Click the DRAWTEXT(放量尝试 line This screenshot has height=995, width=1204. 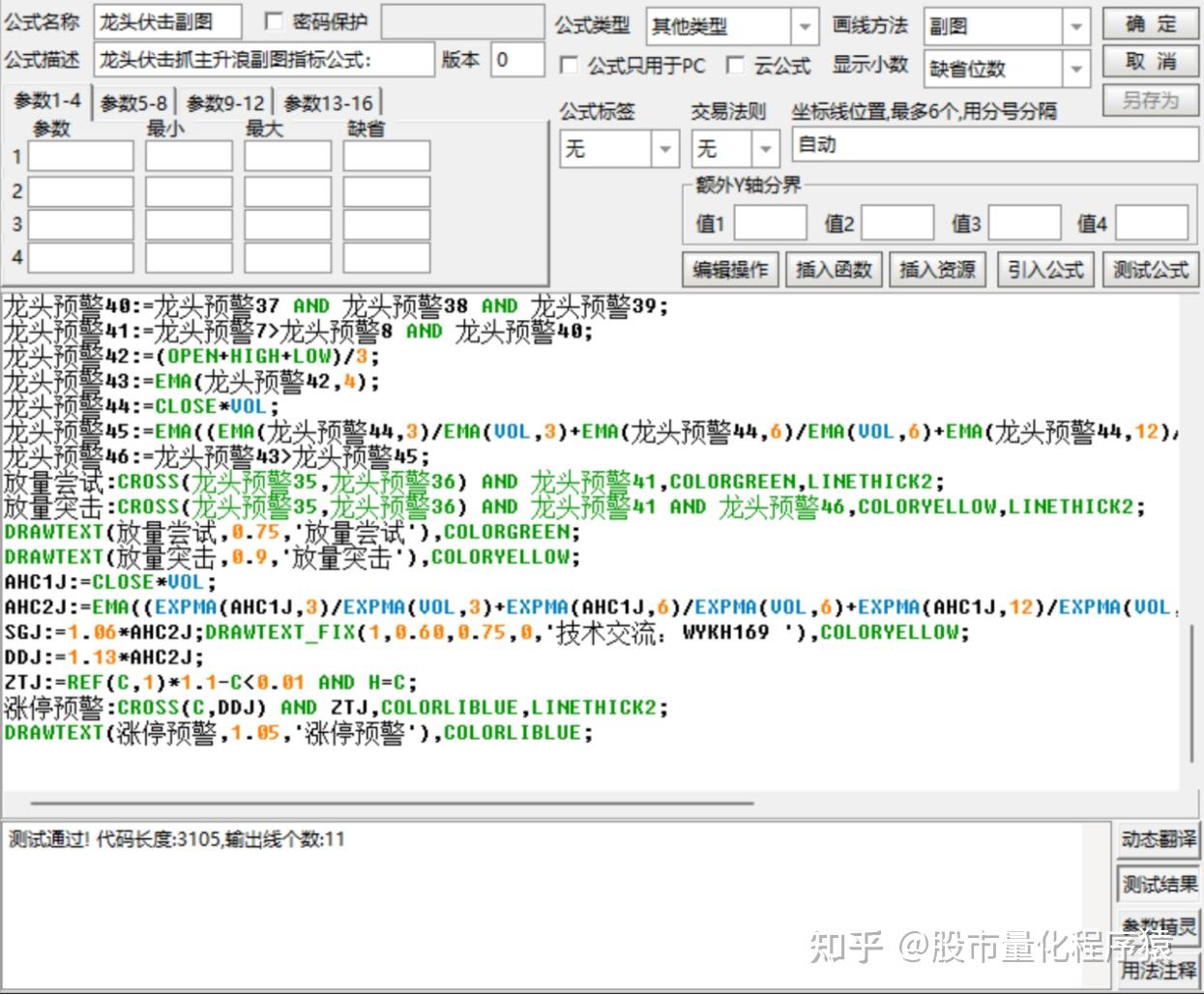(292, 532)
